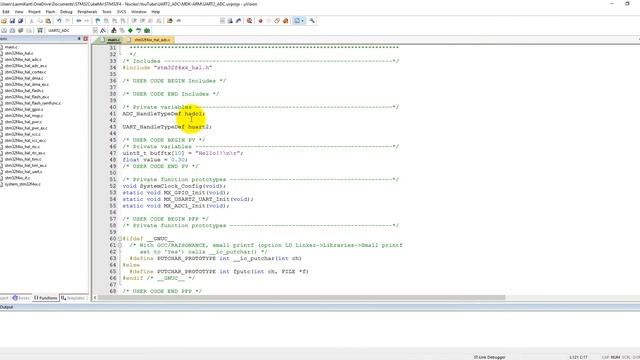Redo the last undone edit
The height and width of the screenshot is (360, 640).
(68, 21)
